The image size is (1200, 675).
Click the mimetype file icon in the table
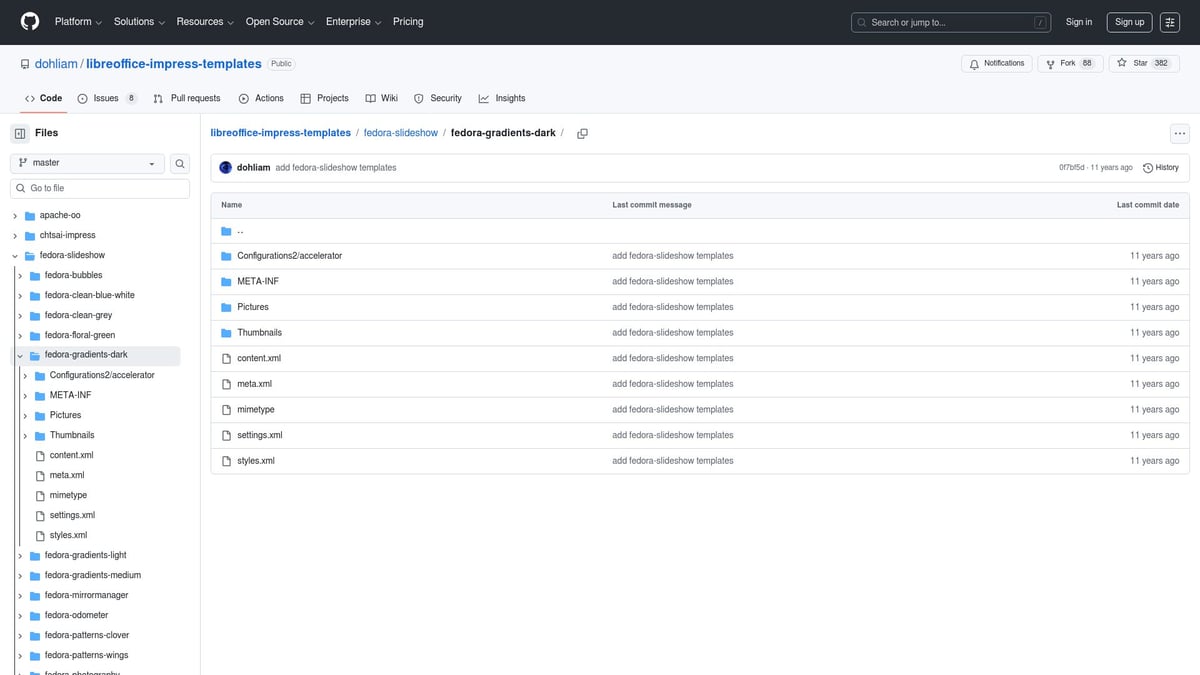point(226,409)
